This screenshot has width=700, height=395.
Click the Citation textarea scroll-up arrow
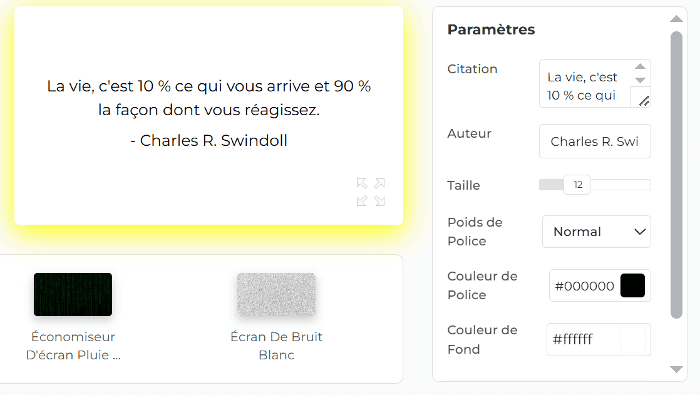[x=640, y=67]
